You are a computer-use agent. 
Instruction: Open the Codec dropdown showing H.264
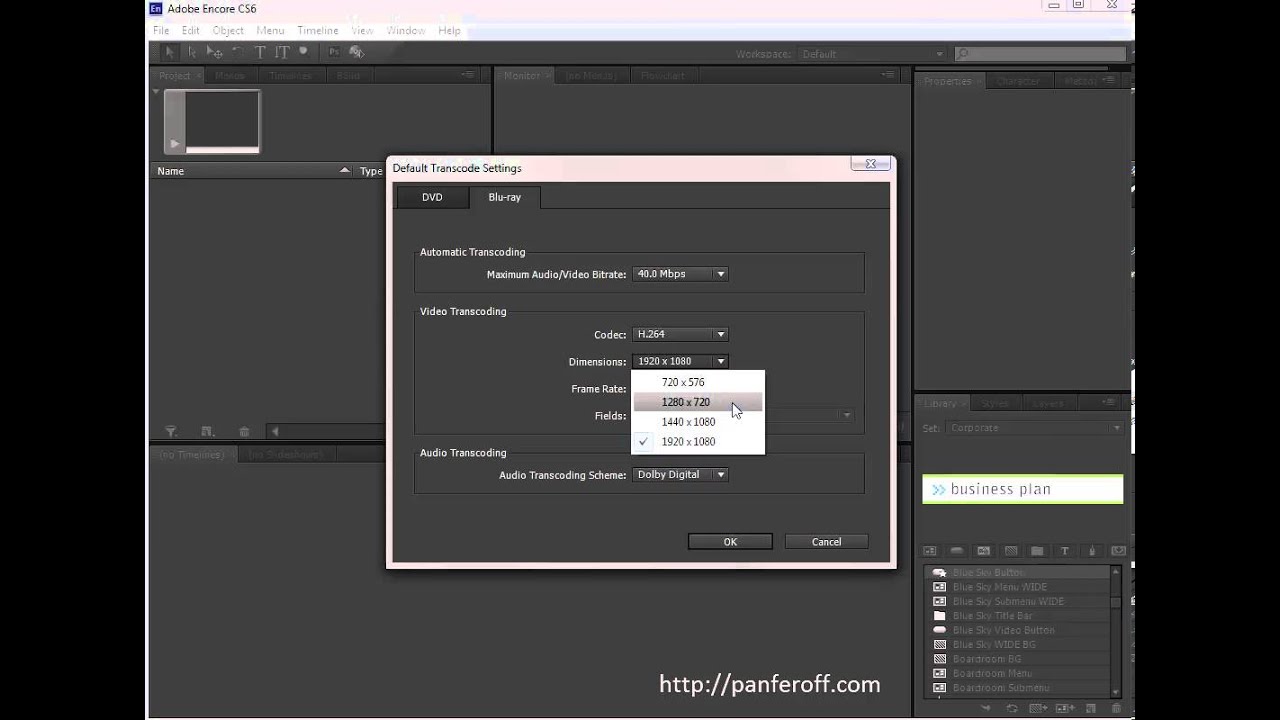[680, 334]
